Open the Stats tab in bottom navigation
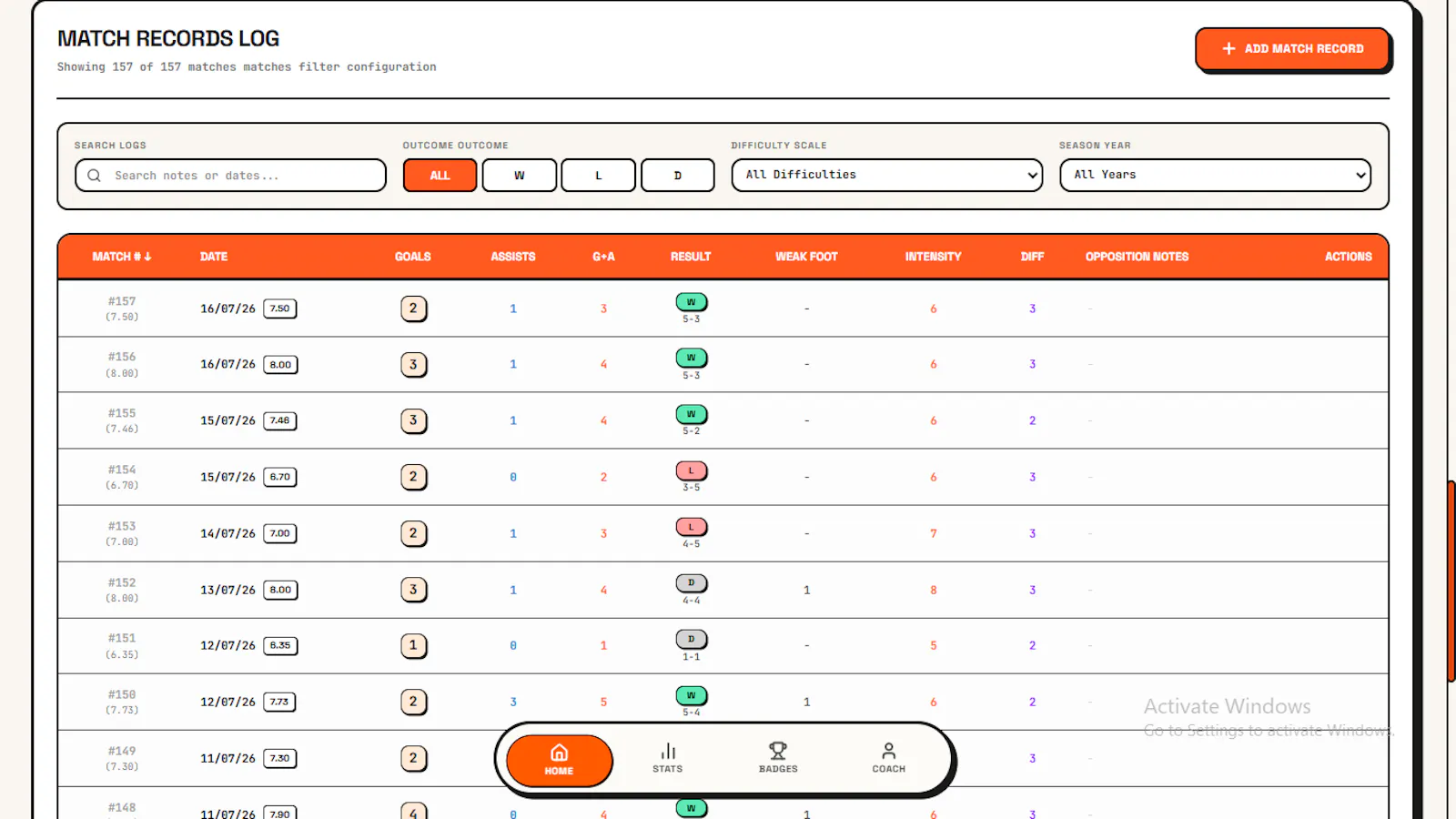This screenshot has height=819, width=1456. 667,758
